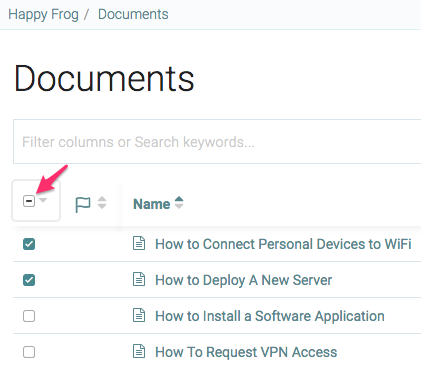421x367 pixels.
Task: Open How to Connect Personal Devices to WiFi
Action: pos(283,244)
